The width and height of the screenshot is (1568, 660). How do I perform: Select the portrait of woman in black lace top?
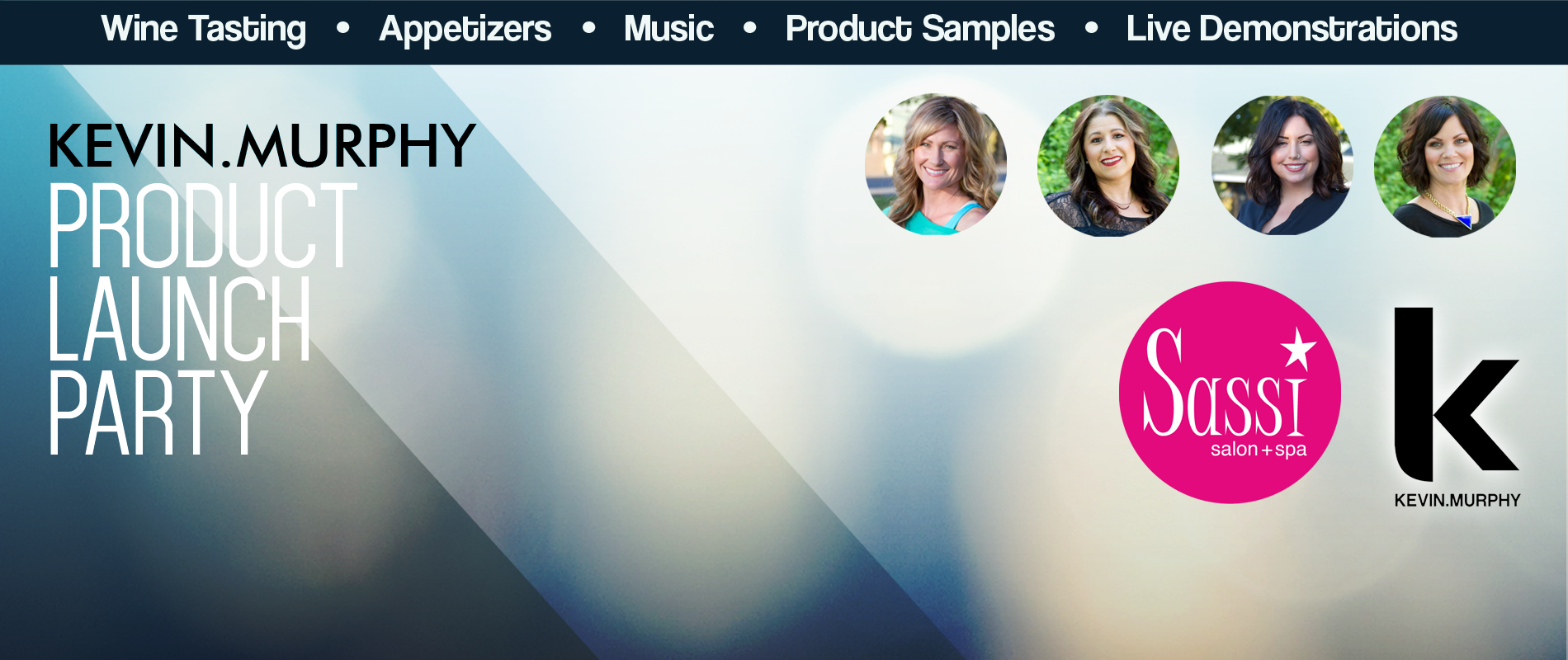pyautogui.click(x=1108, y=166)
